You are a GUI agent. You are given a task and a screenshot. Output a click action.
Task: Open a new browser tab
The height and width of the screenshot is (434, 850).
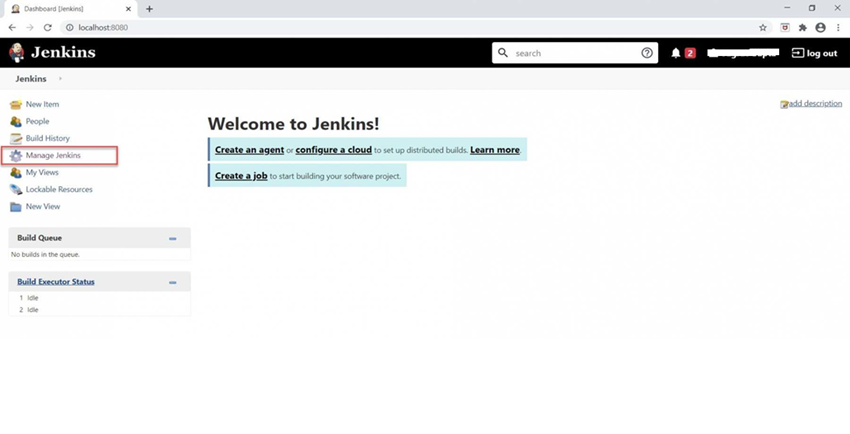click(149, 9)
